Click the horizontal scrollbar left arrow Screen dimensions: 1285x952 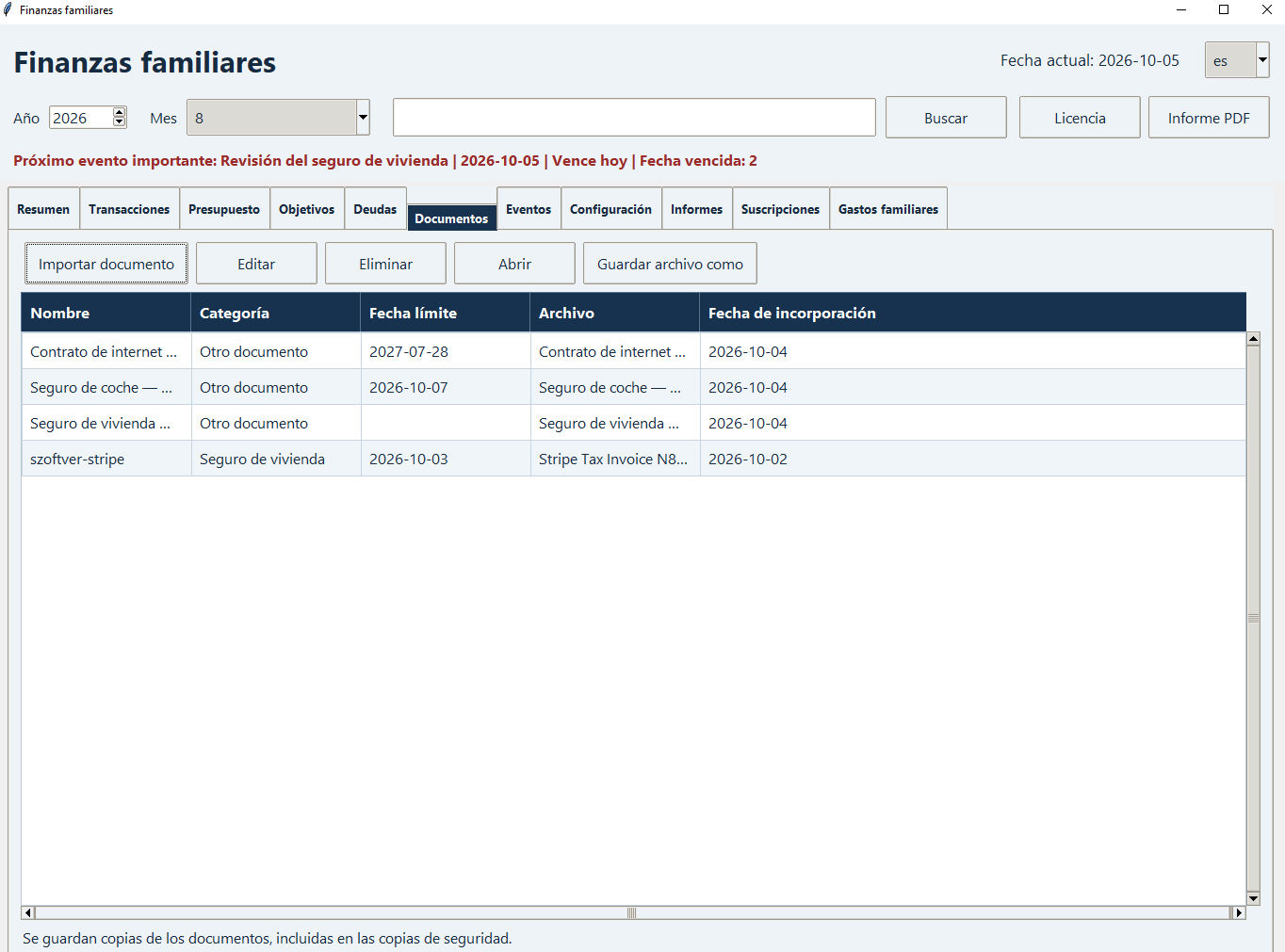coord(28,912)
